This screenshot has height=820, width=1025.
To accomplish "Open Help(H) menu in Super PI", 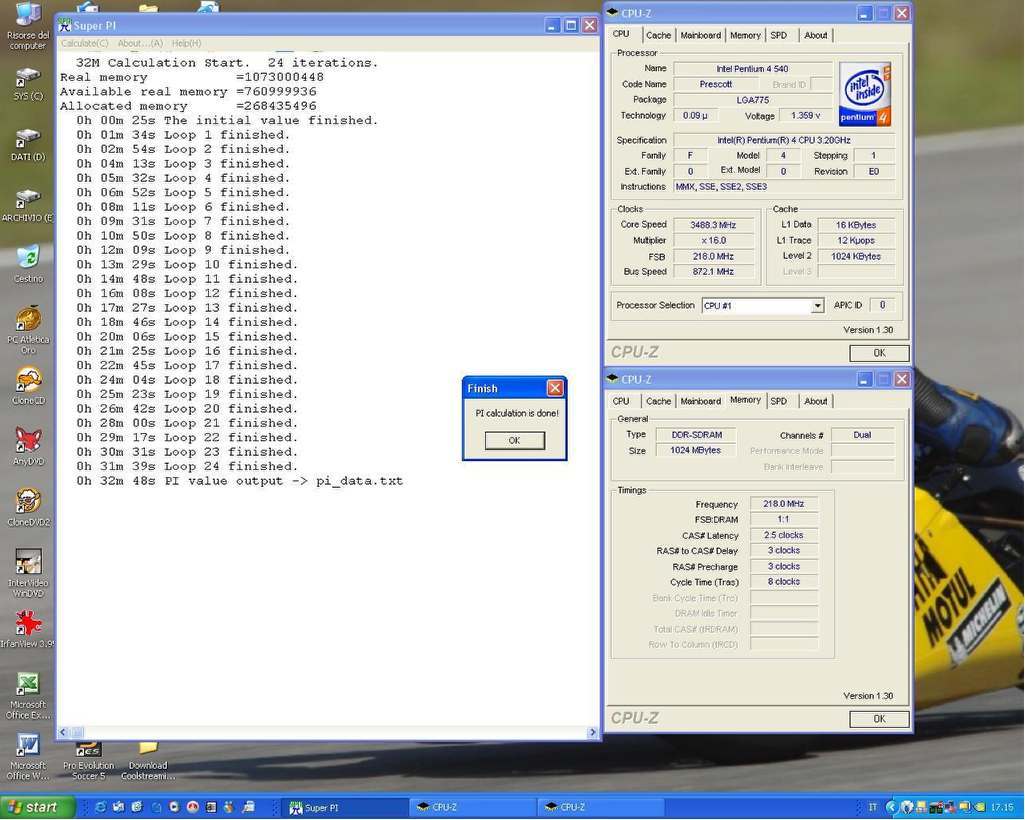I will [x=186, y=43].
